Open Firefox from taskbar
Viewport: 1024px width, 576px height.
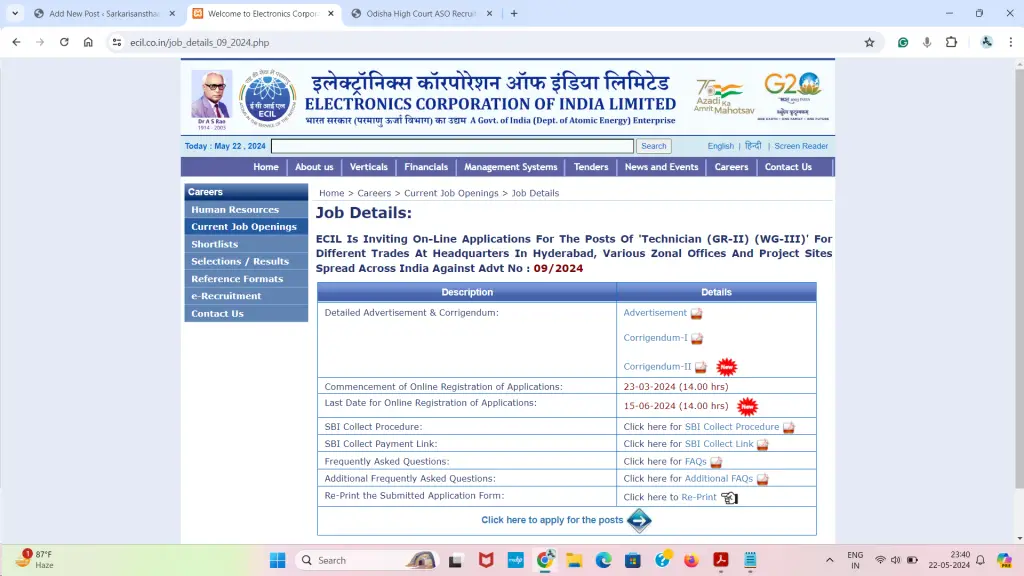click(x=691, y=560)
